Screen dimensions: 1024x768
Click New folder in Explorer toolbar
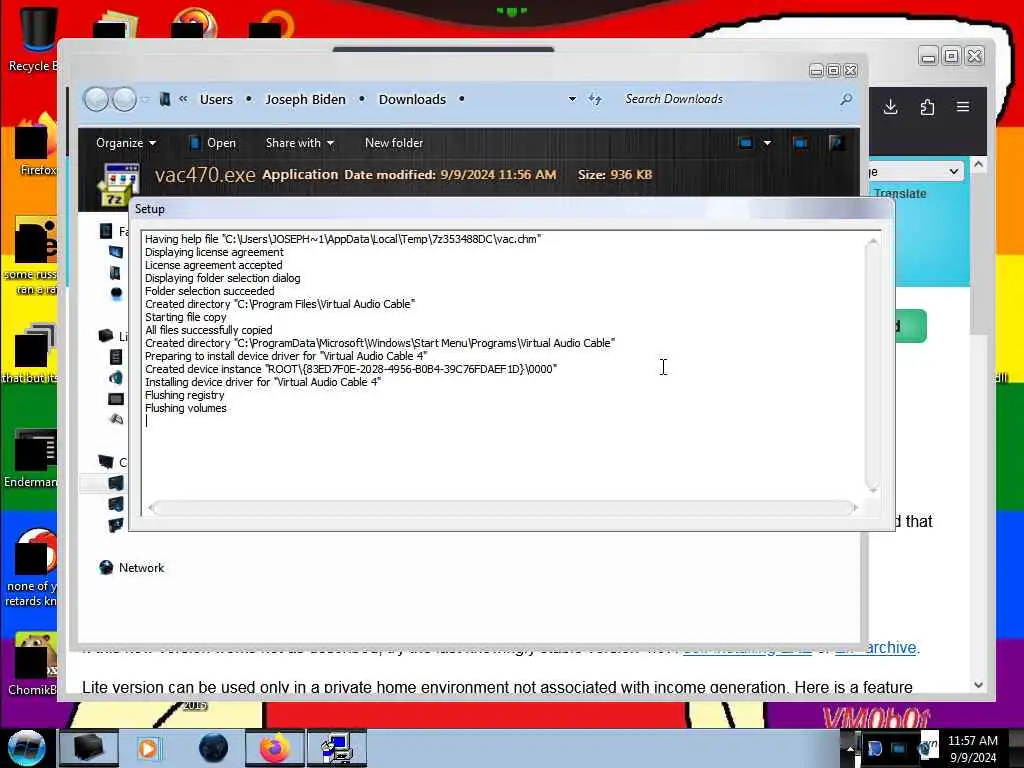click(x=394, y=143)
